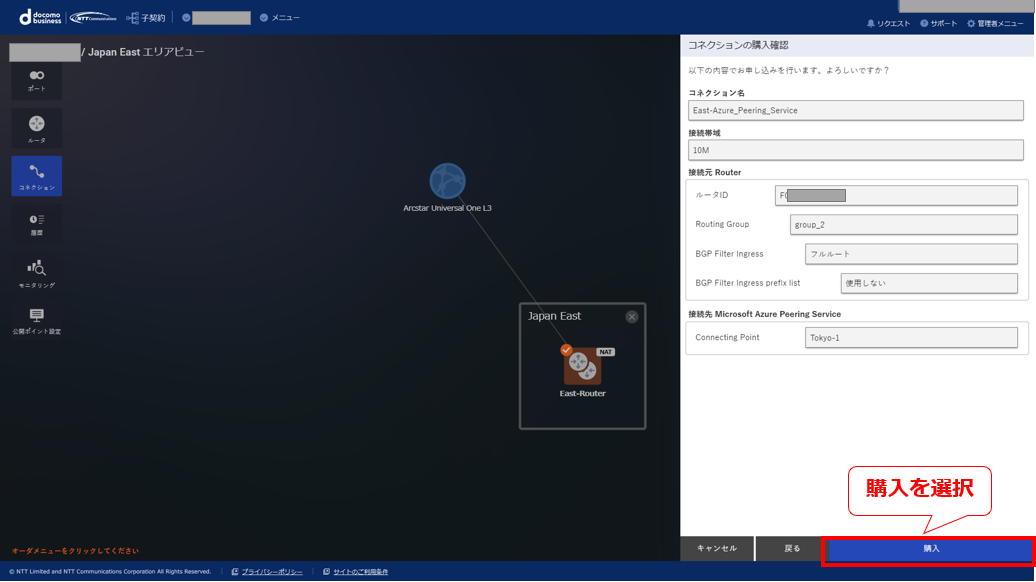Select the East-Router node icon
This screenshot has width=1036, height=582.
point(582,366)
